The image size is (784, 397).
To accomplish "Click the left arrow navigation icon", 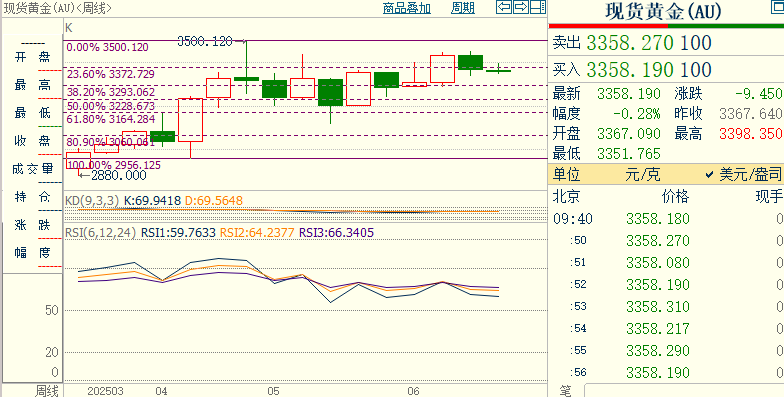I will point(504,7).
